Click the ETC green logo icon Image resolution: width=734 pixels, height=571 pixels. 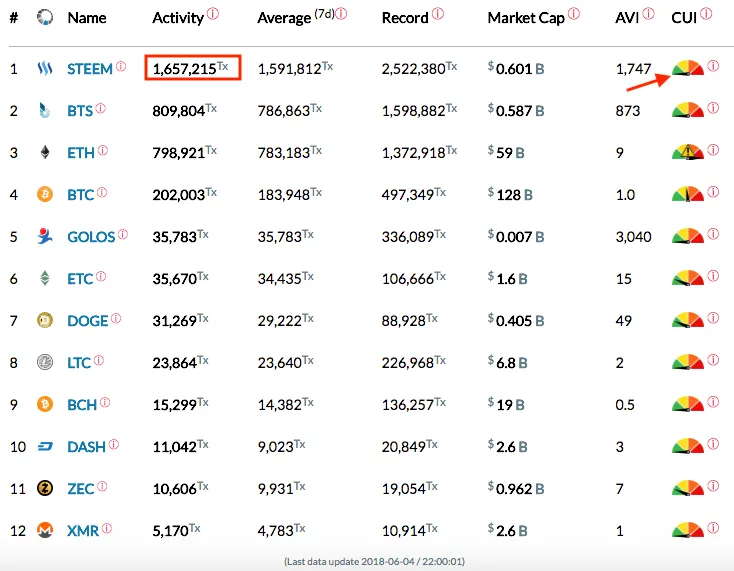point(45,278)
